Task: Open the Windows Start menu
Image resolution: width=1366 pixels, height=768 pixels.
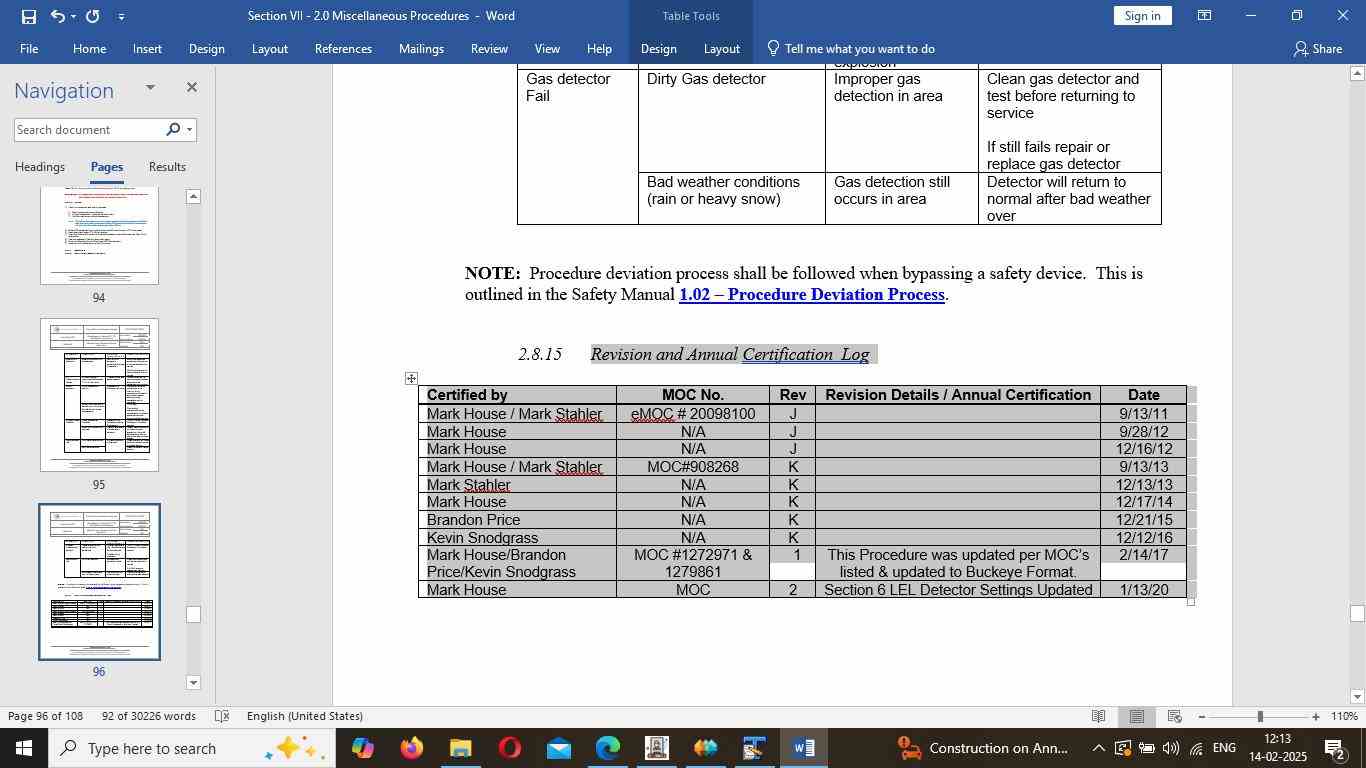Action: coord(23,748)
